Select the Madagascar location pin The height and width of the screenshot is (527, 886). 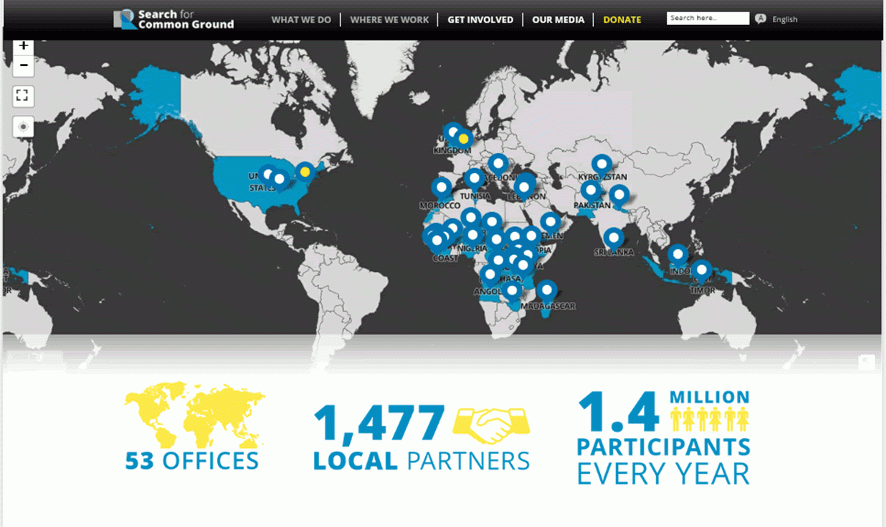pyautogui.click(x=546, y=291)
